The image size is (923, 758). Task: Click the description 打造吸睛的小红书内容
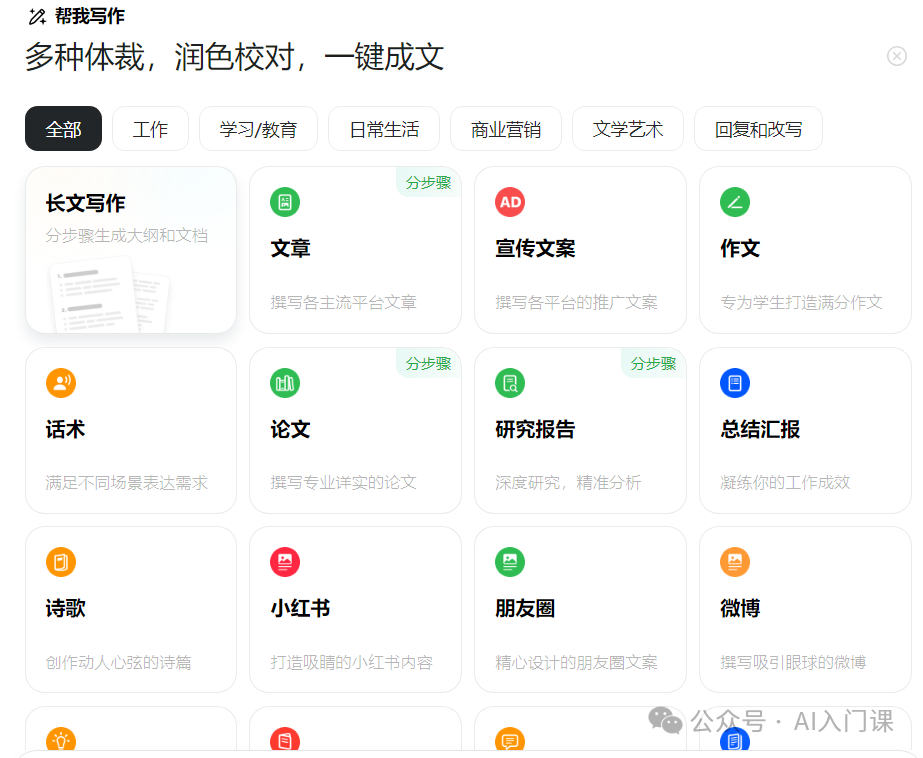(x=351, y=663)
